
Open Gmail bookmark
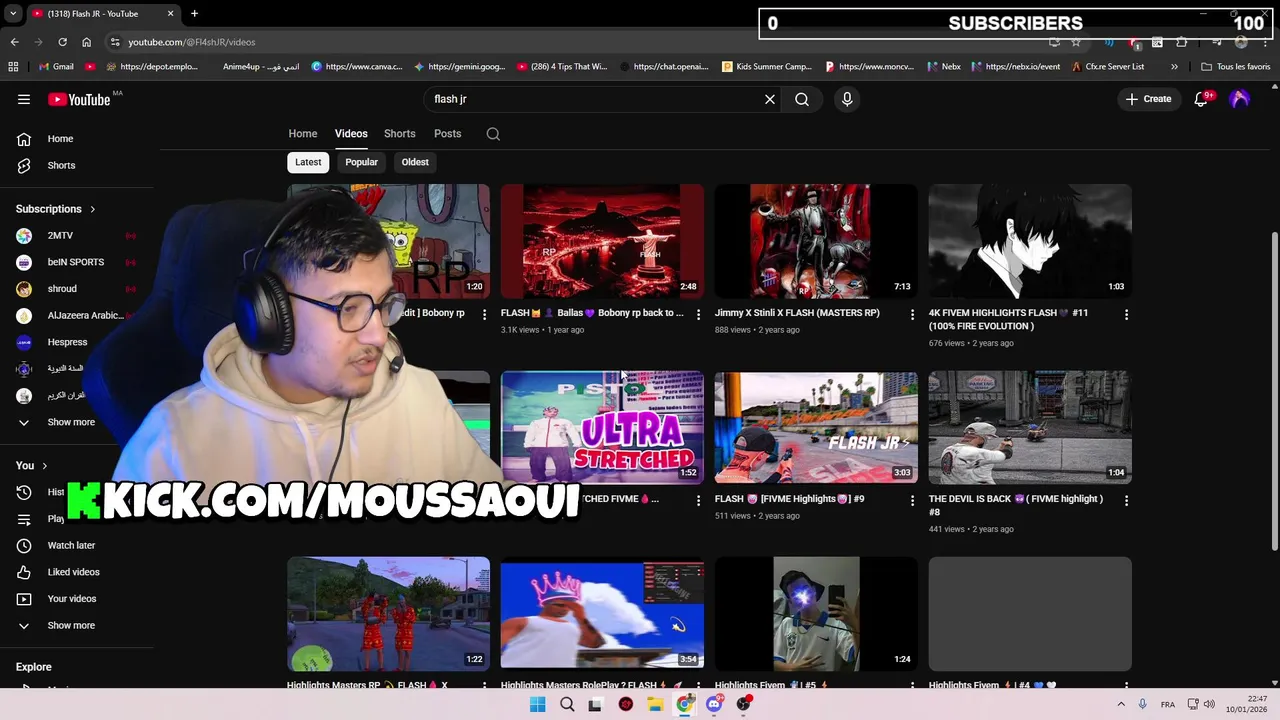pyautogui.click(x=56, y=67)
